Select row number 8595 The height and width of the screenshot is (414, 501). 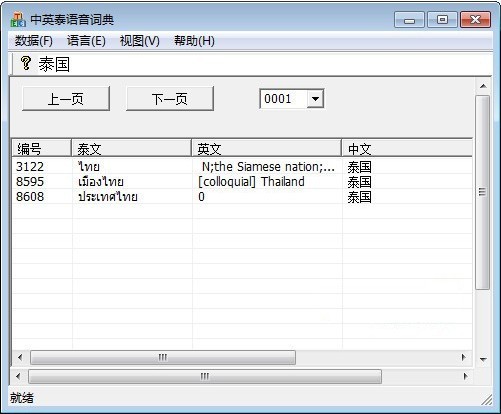[x=30, y=182]
